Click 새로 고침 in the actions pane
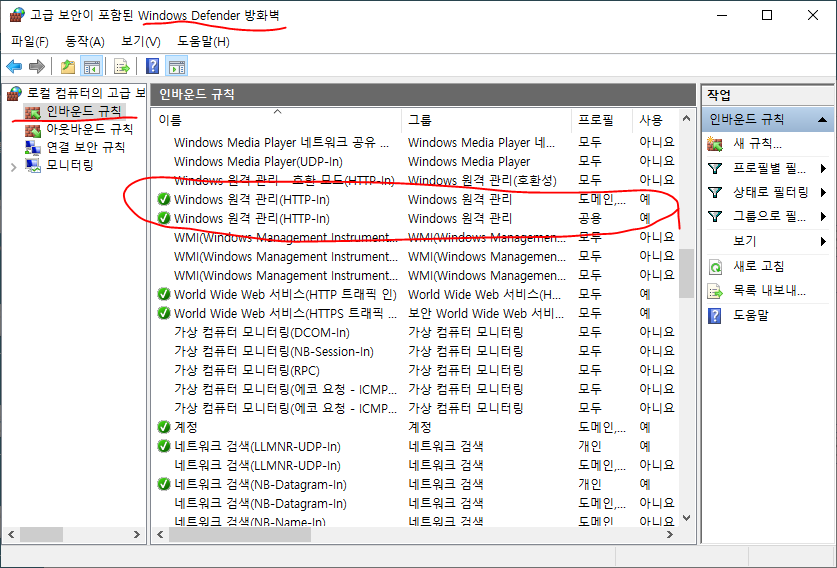The height and width of the screenshot is (568, 837). 759,266
